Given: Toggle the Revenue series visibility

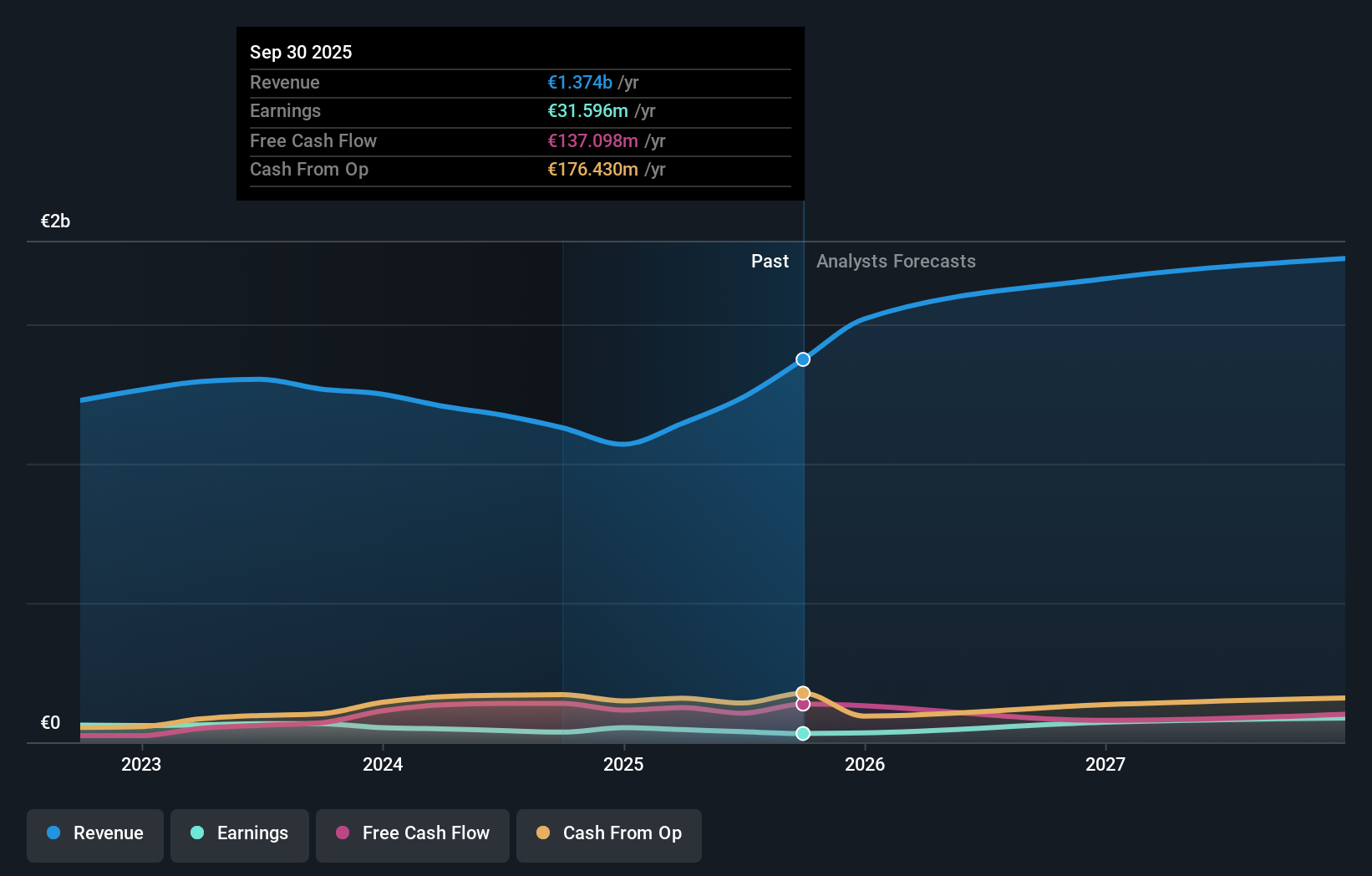Looking at the screenshot, I should click(94, 833).
